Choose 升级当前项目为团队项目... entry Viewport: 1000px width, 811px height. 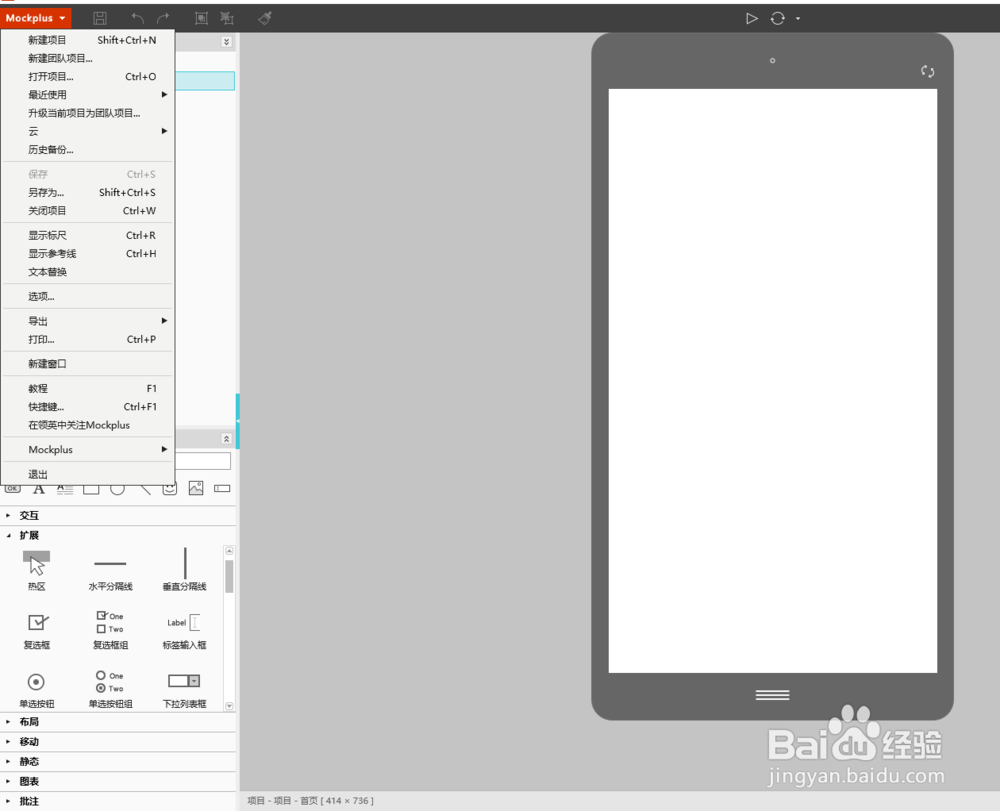(88, 113)
